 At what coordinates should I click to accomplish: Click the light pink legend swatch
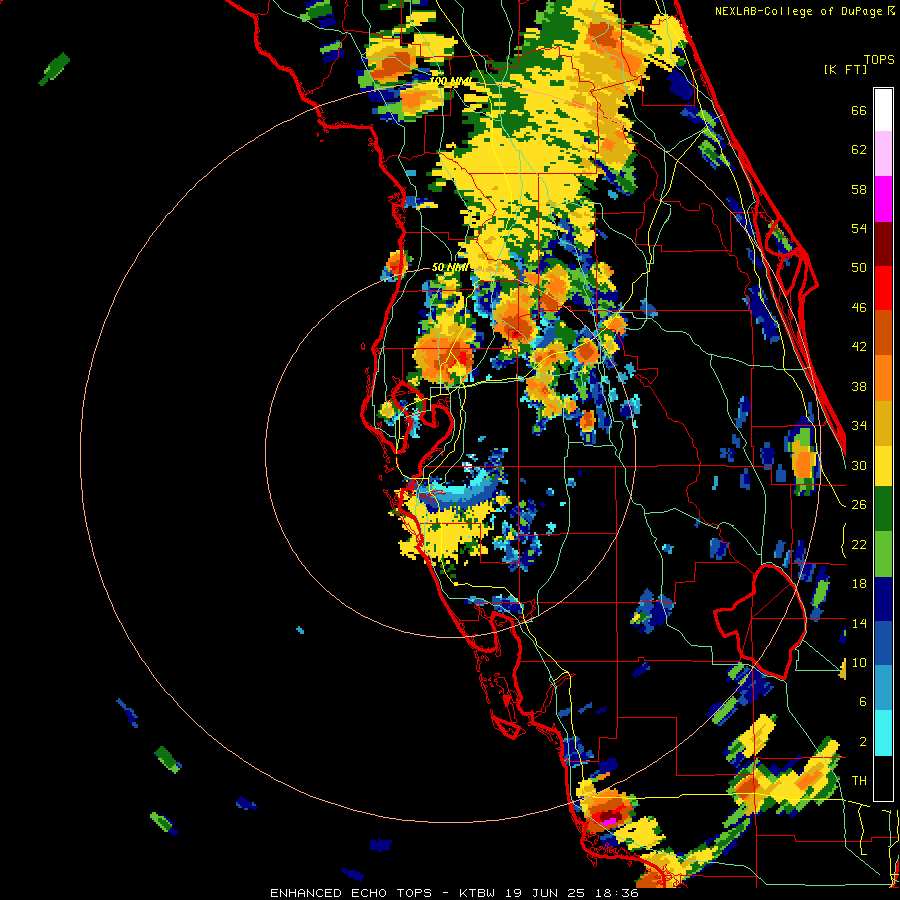(883, 153)
